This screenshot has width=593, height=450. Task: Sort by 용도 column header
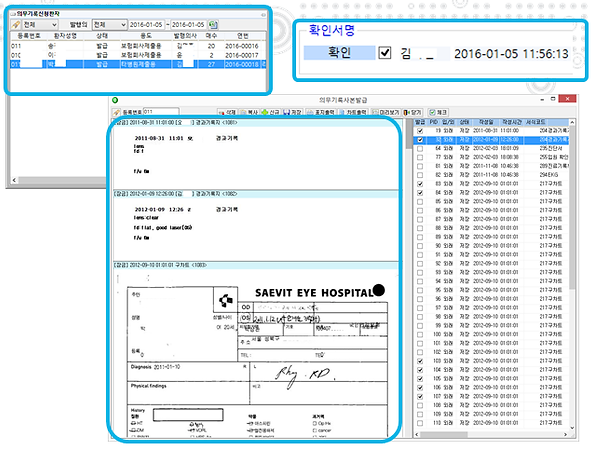tap(146, 36)
